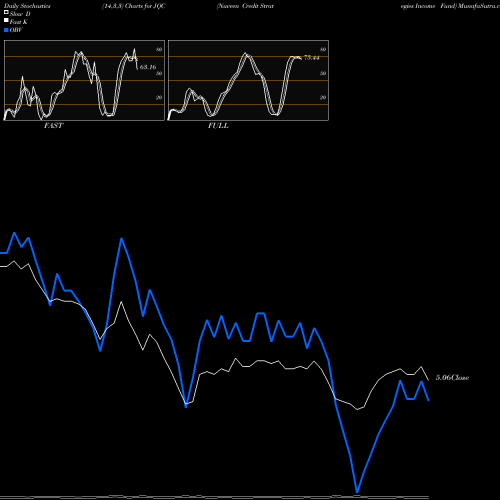Click the '80' axis label in FAST chart
Viewport: 500px width, 500px height.
click(x=159, y=49)
